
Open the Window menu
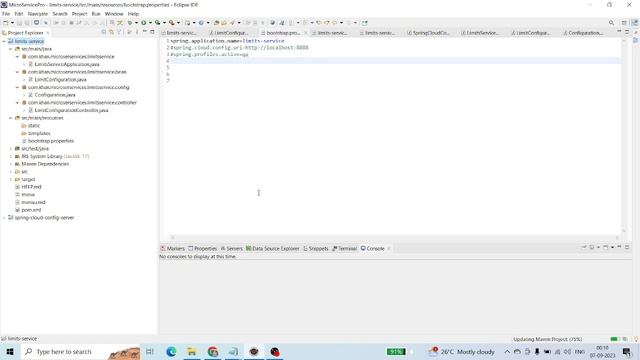point(114,13)
